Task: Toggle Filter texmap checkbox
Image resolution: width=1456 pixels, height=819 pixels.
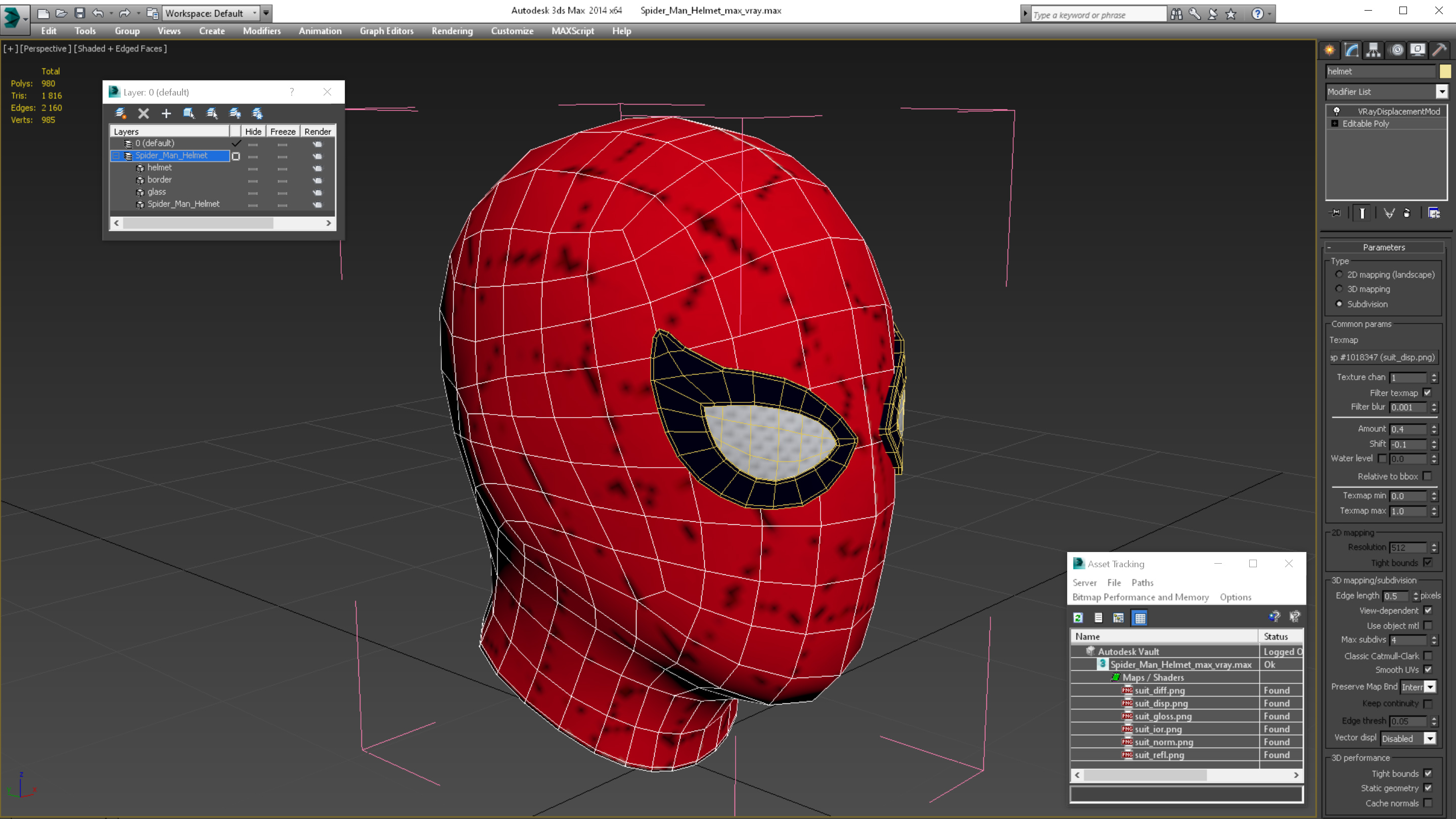Action: pyautogui.click(x=1427, y=393)
